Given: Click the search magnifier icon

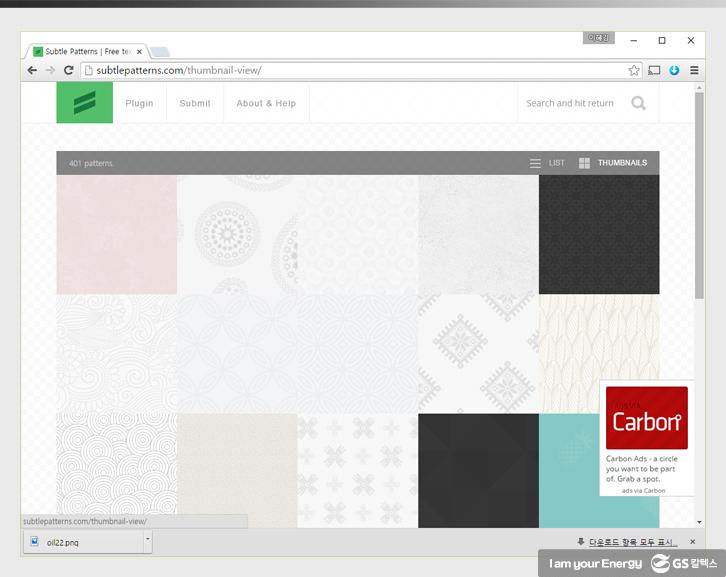Looking at the screenshot, I should pyautogui.click(x=638, y=103).
